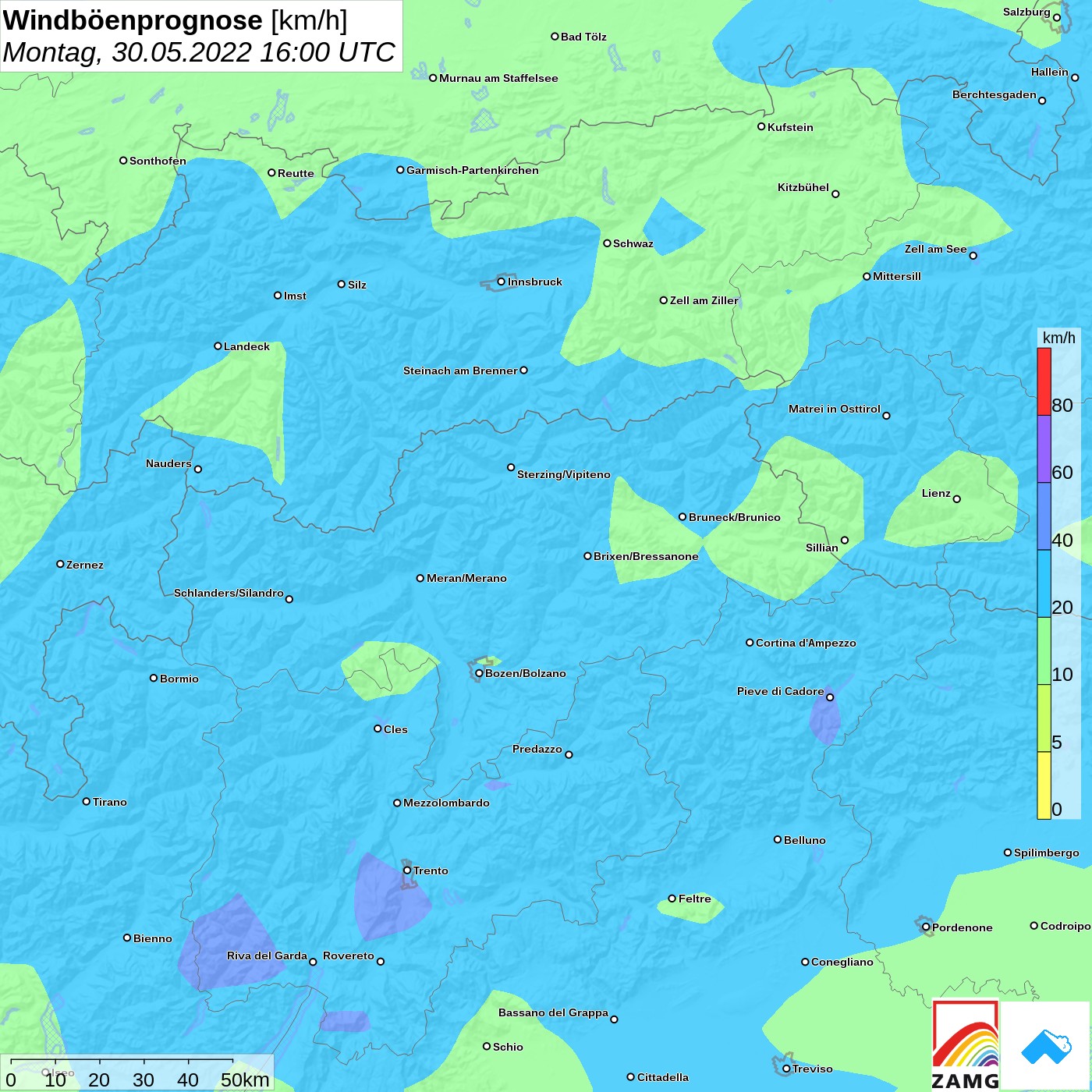Click the Bienno city label
The height and width of the screenshot is (1092, 1092).
153,938
